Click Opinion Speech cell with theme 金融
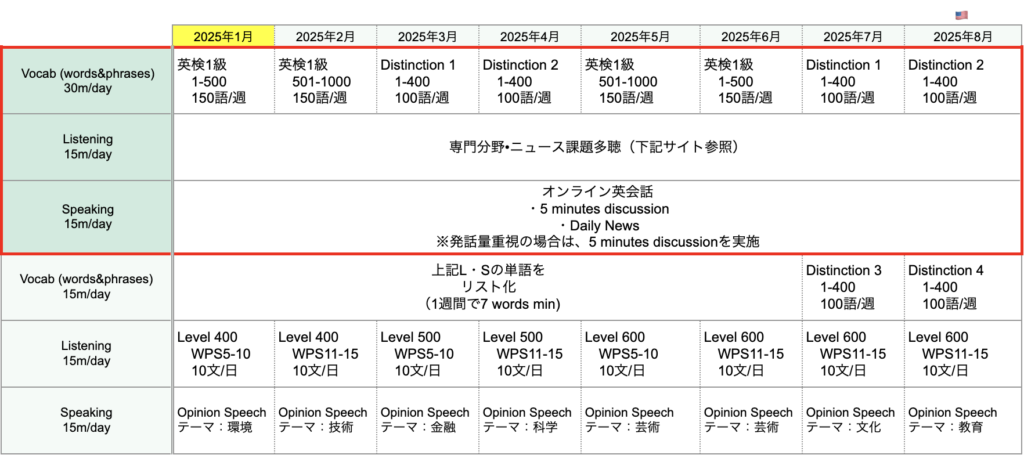Screen dimensions: 1024x455 427,420
